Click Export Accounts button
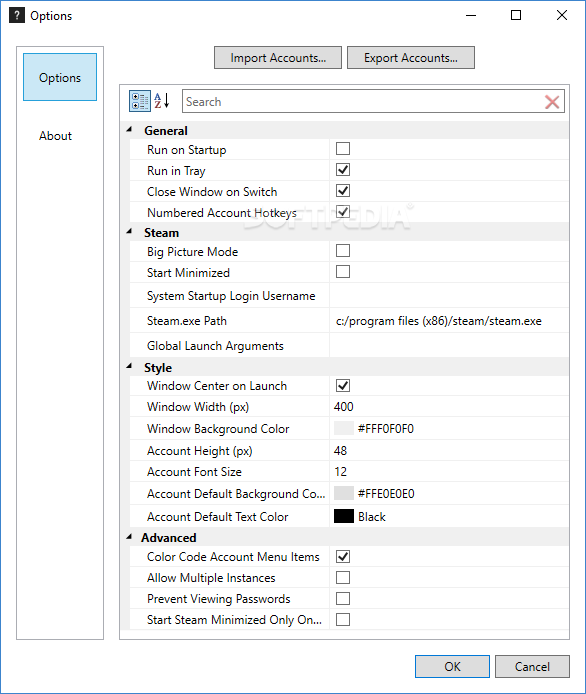586x694 pixels. (x=411, y=58)
